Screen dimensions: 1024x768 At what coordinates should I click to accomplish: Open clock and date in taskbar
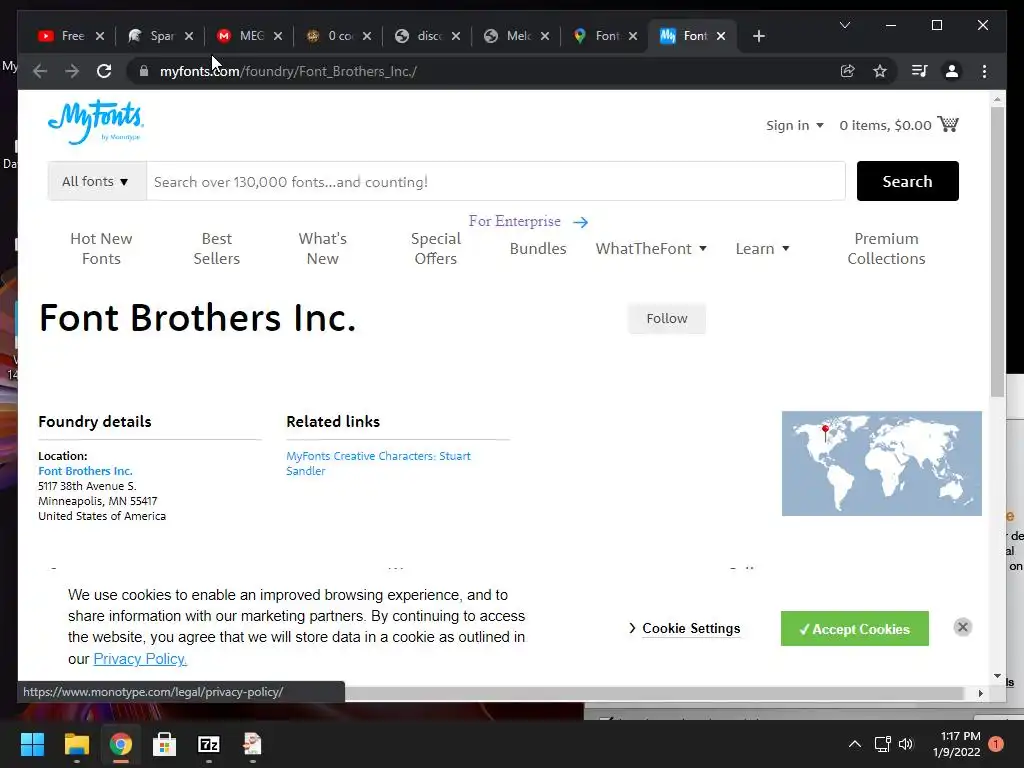pyautogui.click(x=957, y=744)
